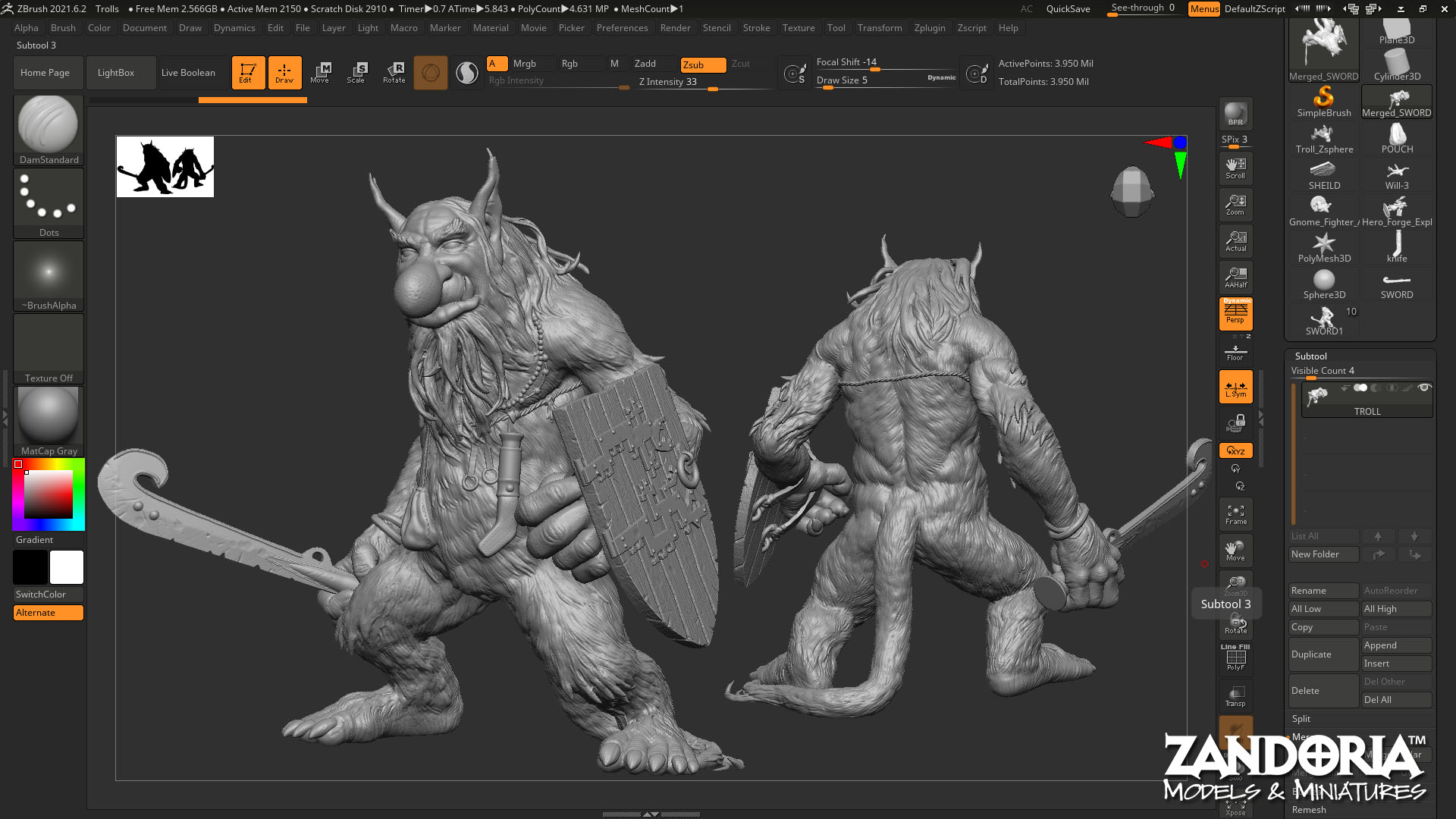
Task: Select the Scale transform tool
Action: point(356,72)
